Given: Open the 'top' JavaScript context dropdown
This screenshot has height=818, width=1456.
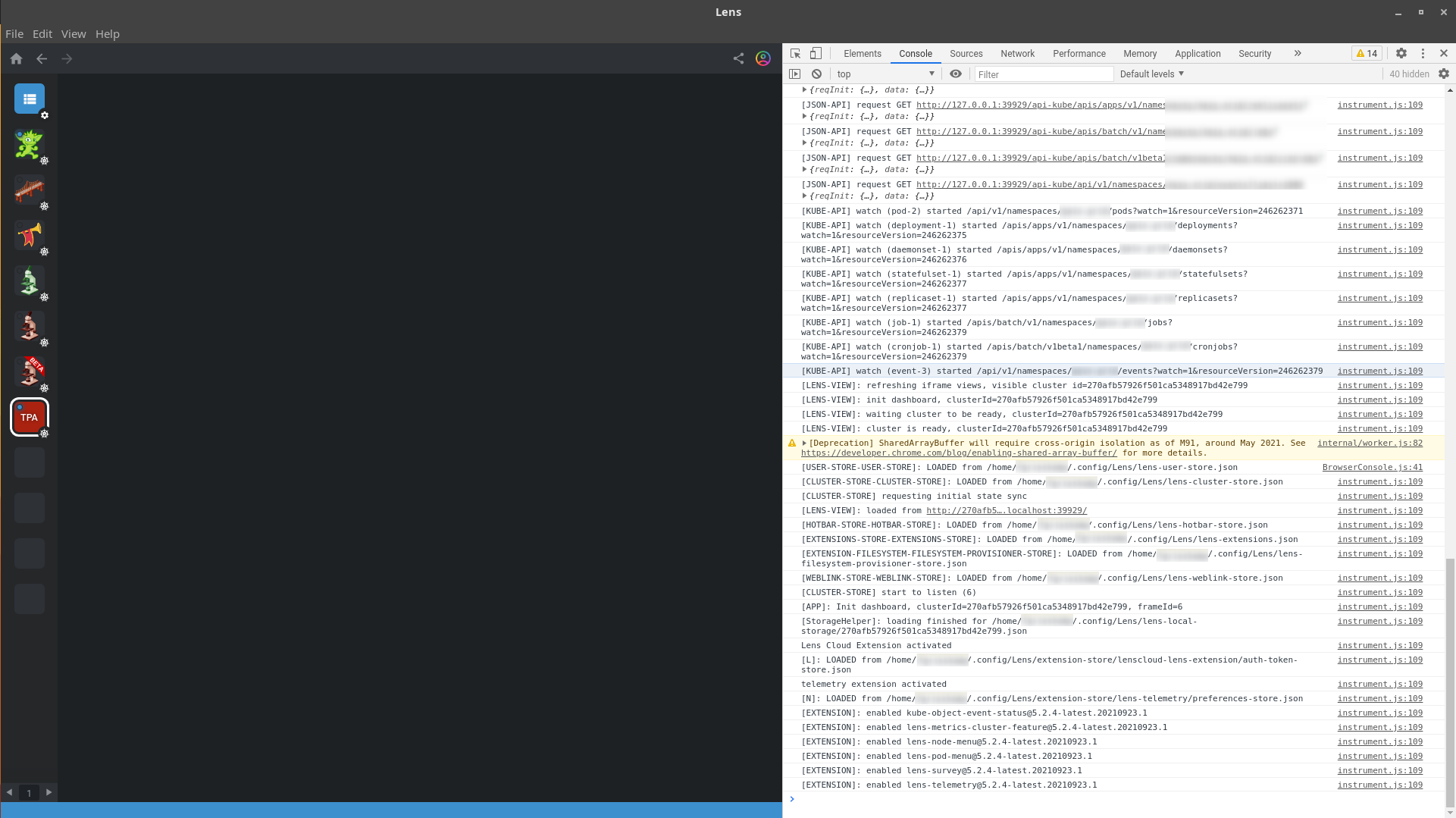Looking at the screenshot, I should [x=887, y=74].
